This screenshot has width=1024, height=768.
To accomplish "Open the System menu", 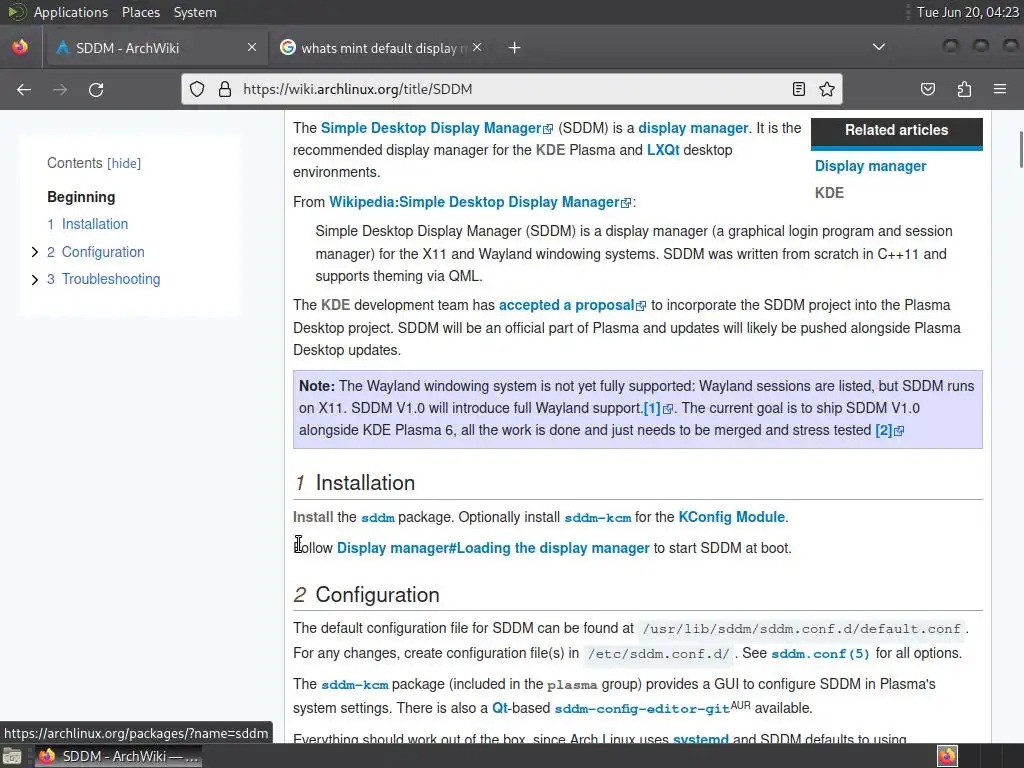I will click(x=195, y=12).
